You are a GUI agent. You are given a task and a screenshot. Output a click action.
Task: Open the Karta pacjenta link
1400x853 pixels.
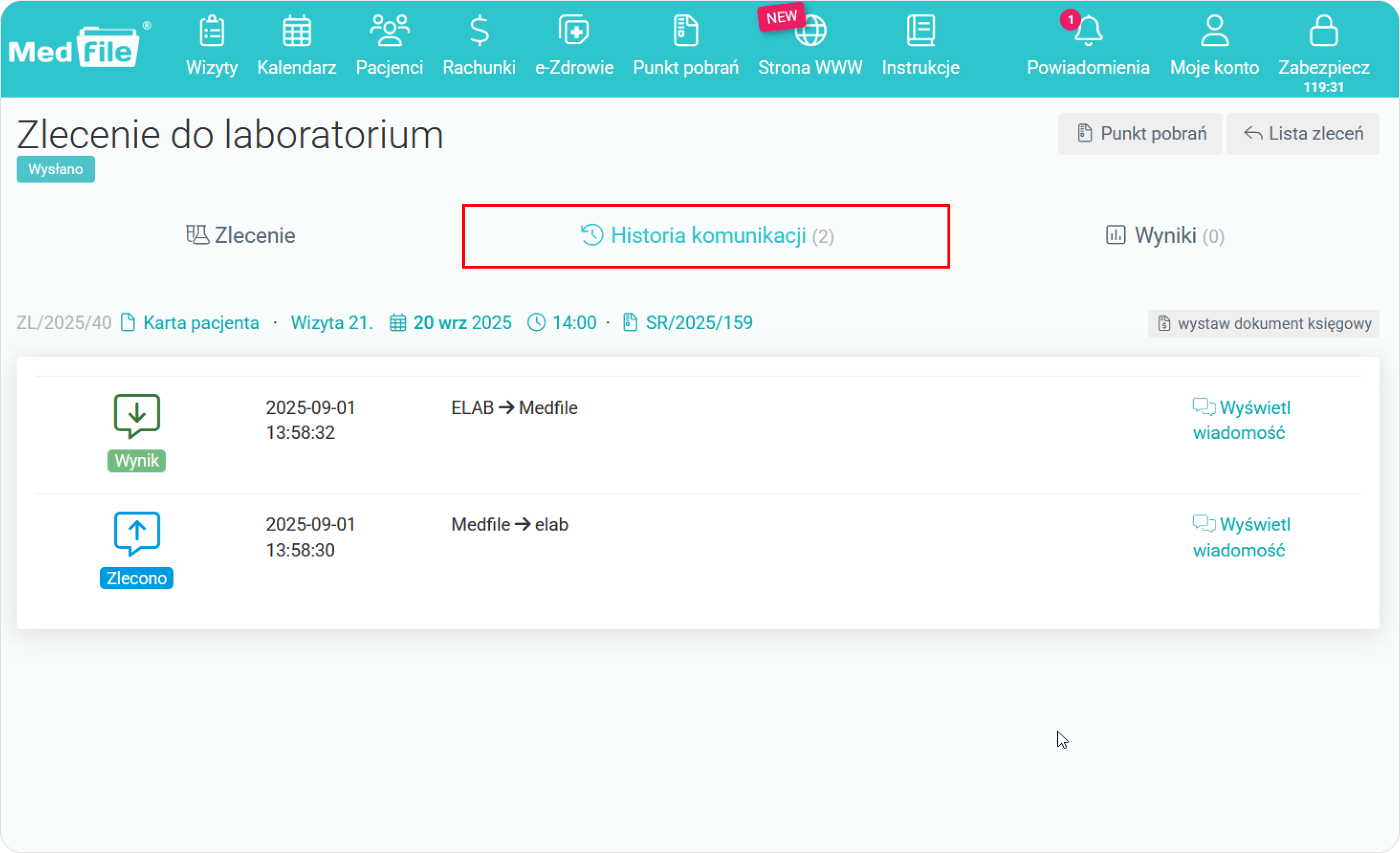[x=201, y=323]
